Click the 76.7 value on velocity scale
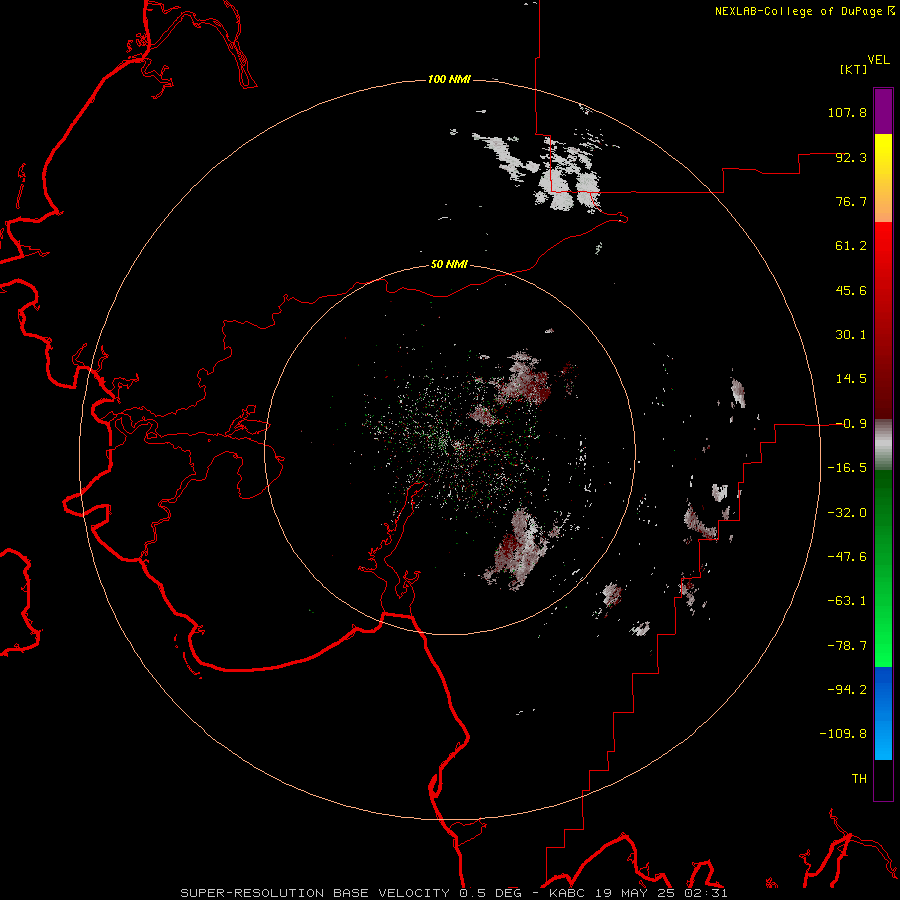The height and width of the screenshot is (900, 900). (x=851, y=201)
